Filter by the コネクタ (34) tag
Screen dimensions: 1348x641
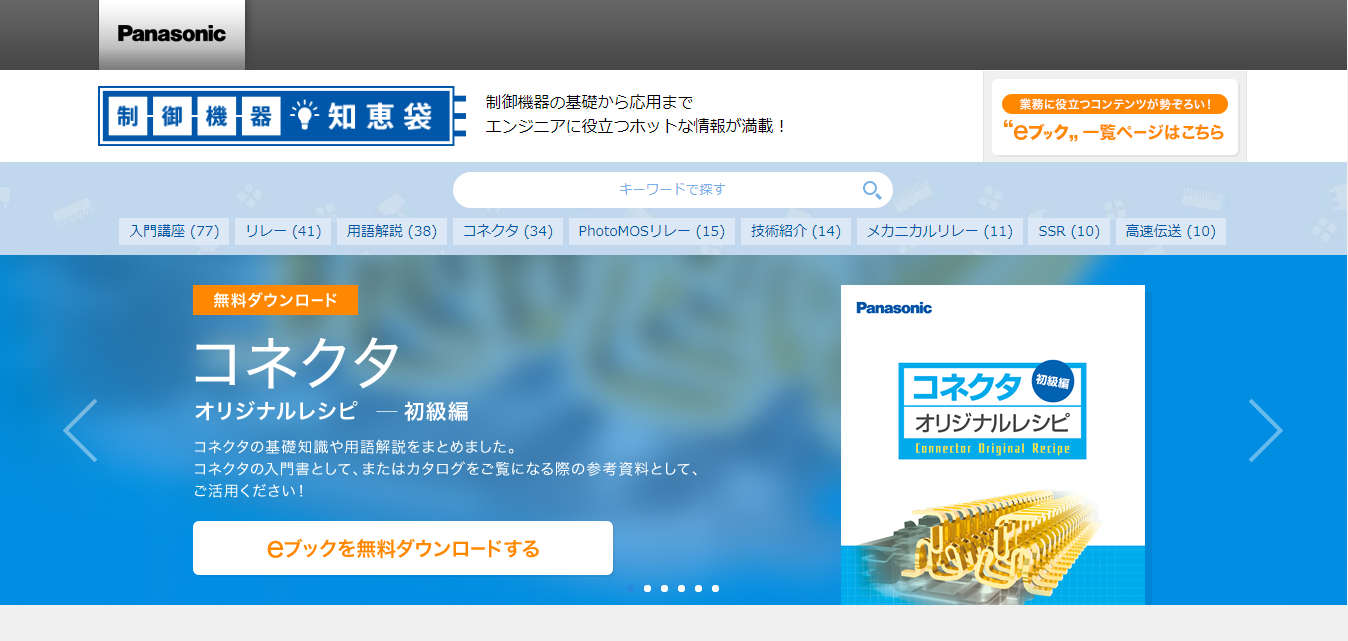point(508,231)
